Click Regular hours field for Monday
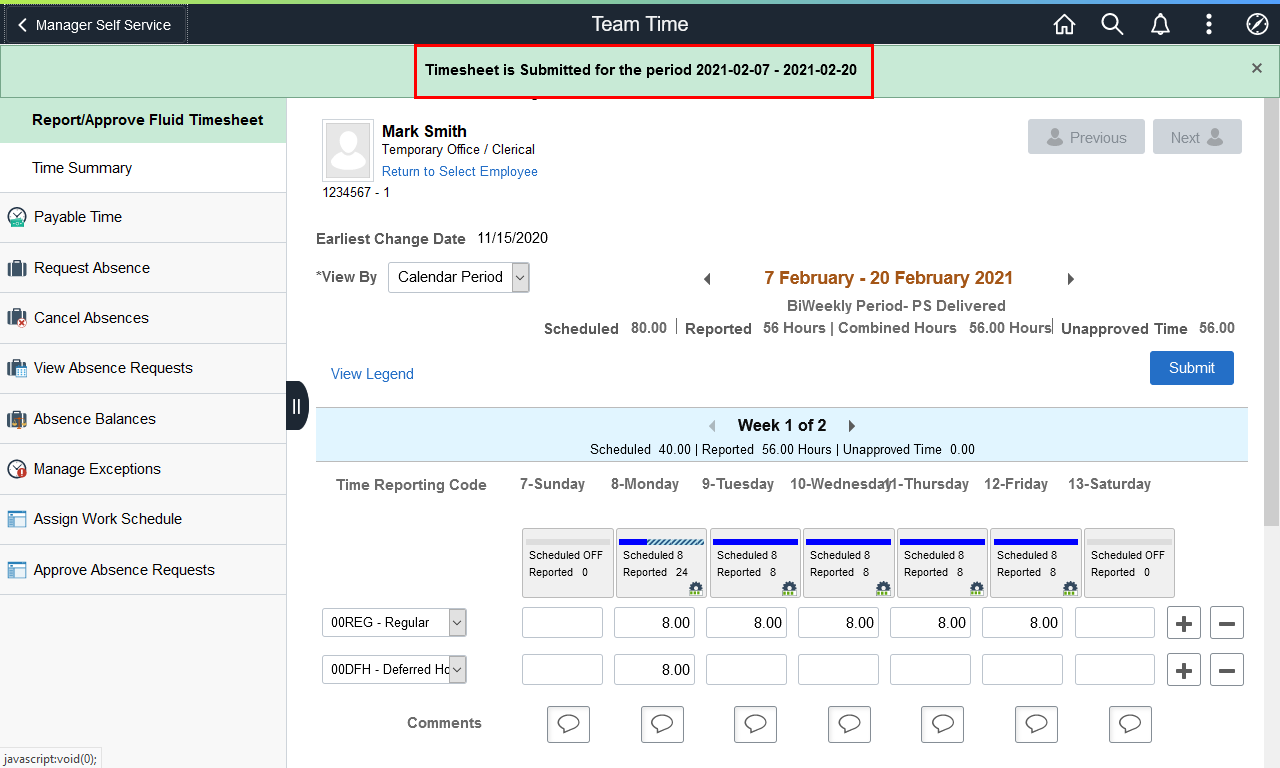This screenshot has height=768, width=1280. [654, 622]
